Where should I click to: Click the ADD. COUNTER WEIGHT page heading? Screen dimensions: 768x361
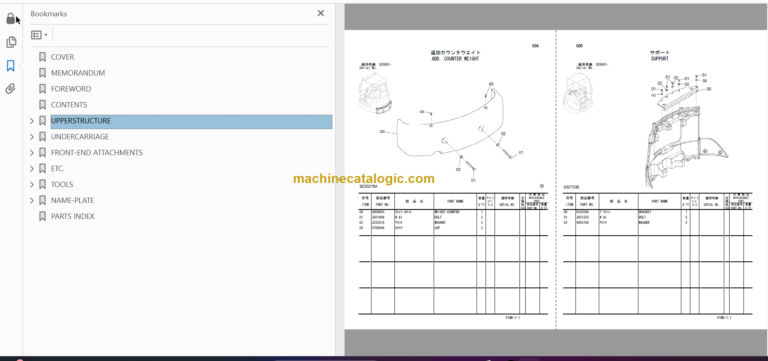455,59
